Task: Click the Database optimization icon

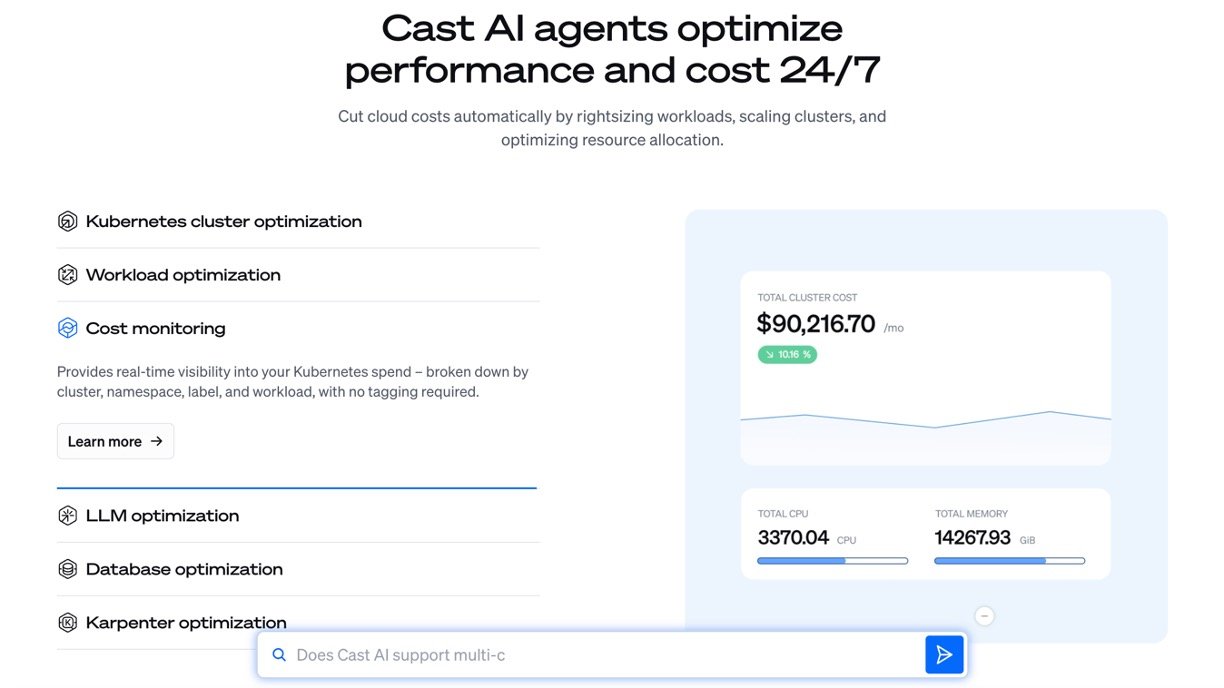Action: (x=67, y=569)
